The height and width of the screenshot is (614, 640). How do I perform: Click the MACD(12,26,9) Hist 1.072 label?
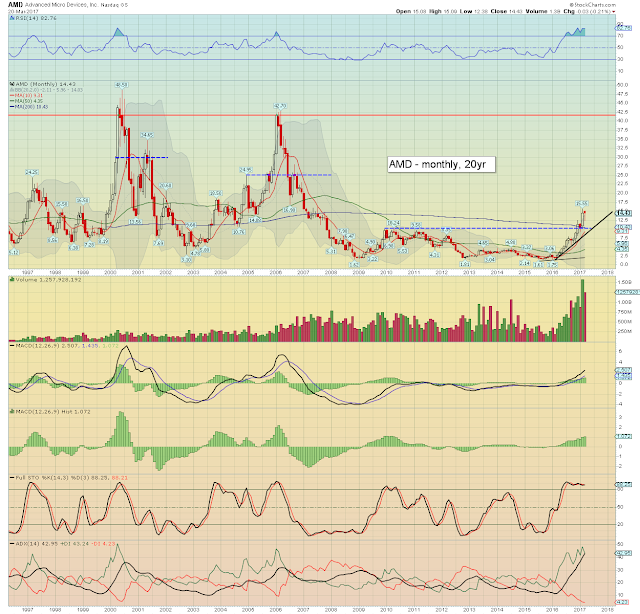[x=53, y=412]
